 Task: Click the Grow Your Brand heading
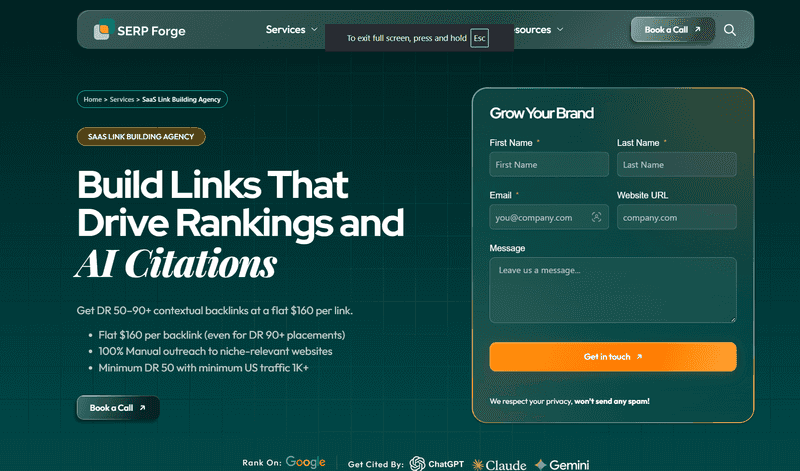coord(541,113)
